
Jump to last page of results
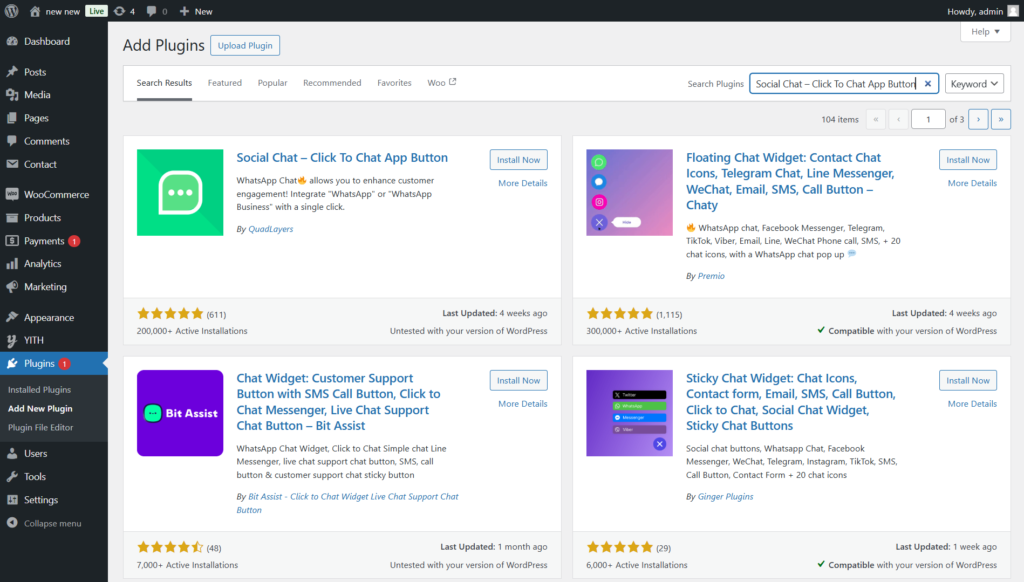click(1000, 119)
